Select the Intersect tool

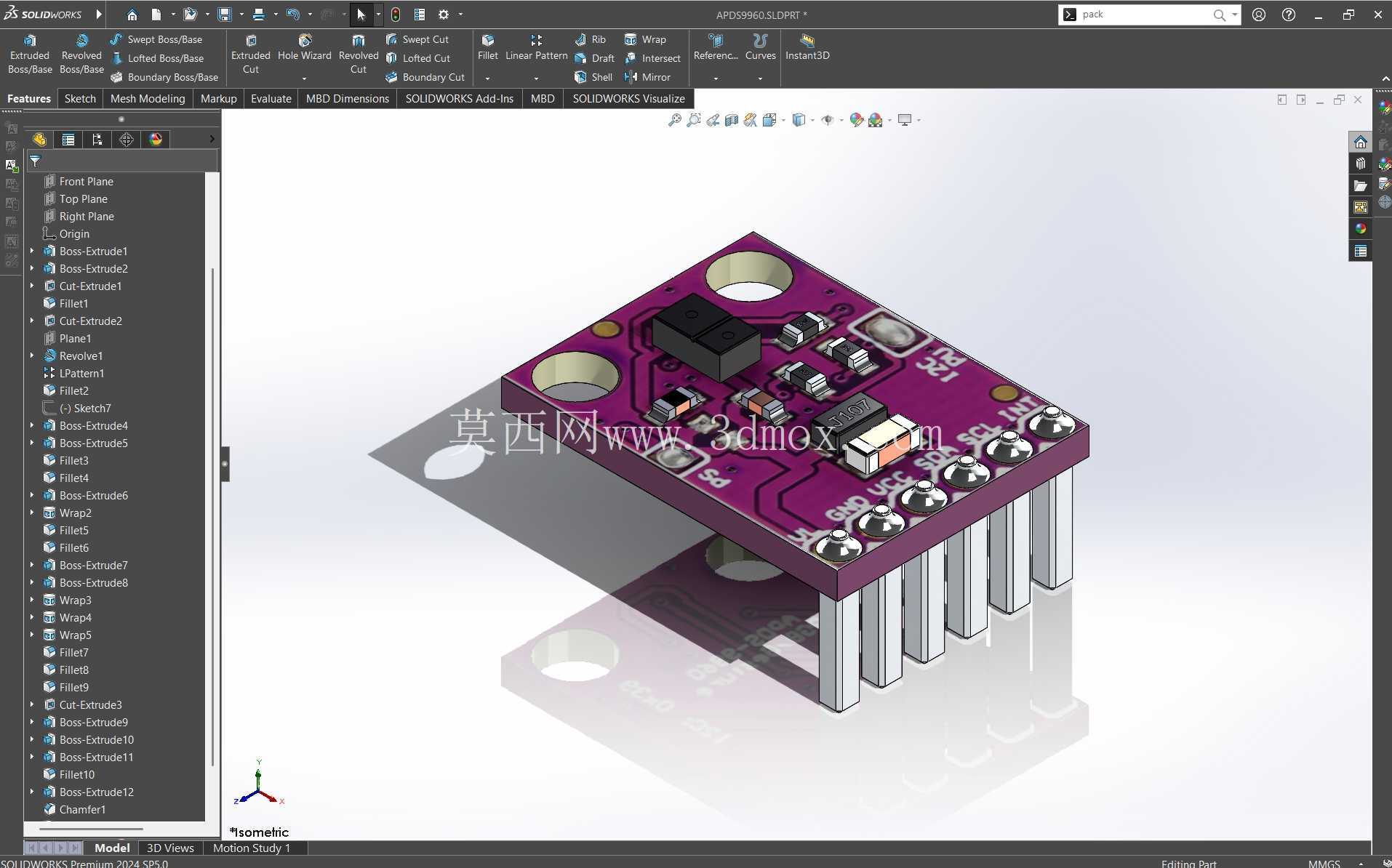(x=653, y=58)
